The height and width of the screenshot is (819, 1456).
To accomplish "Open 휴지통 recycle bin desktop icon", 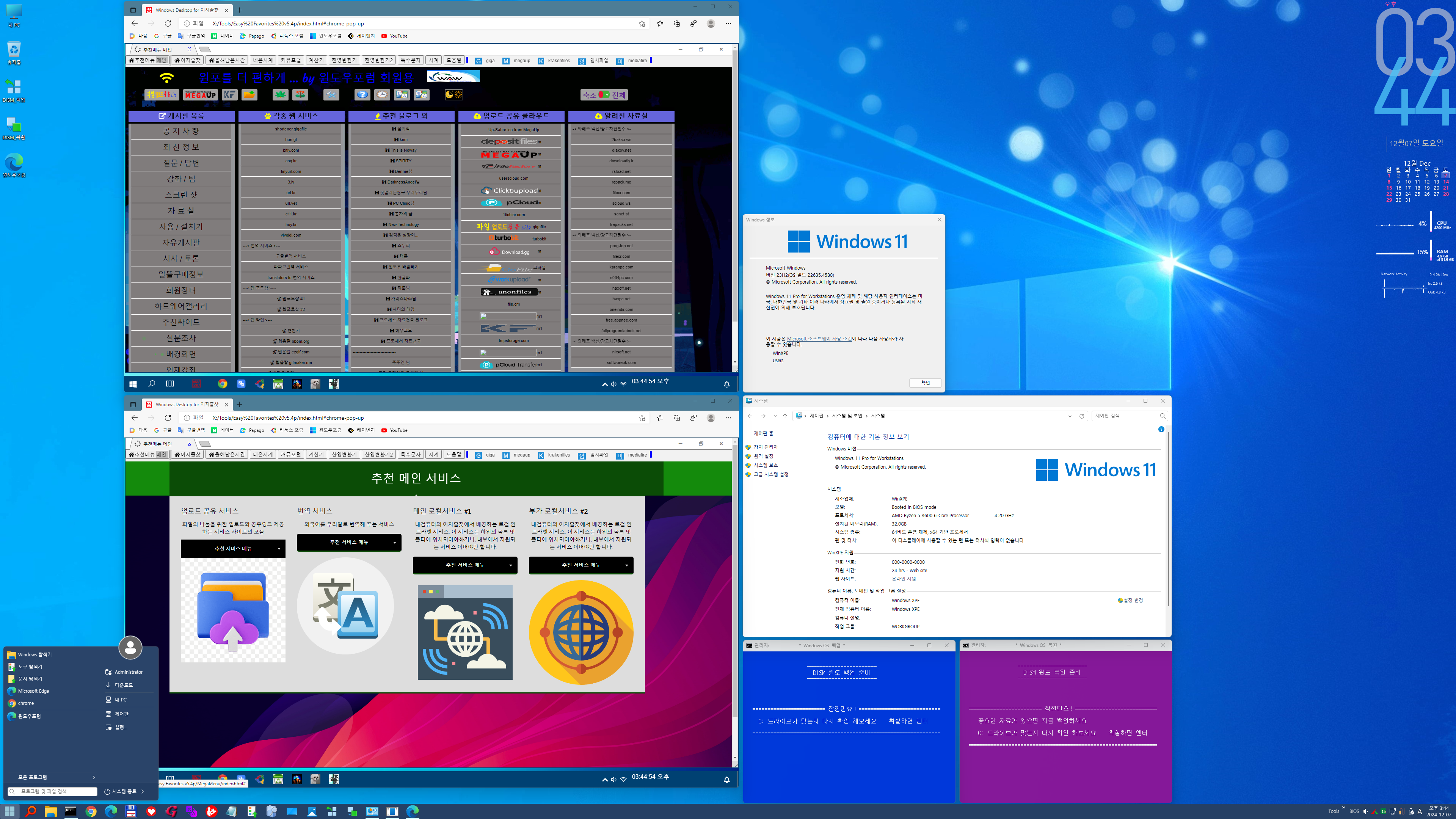I will point(14,53).
